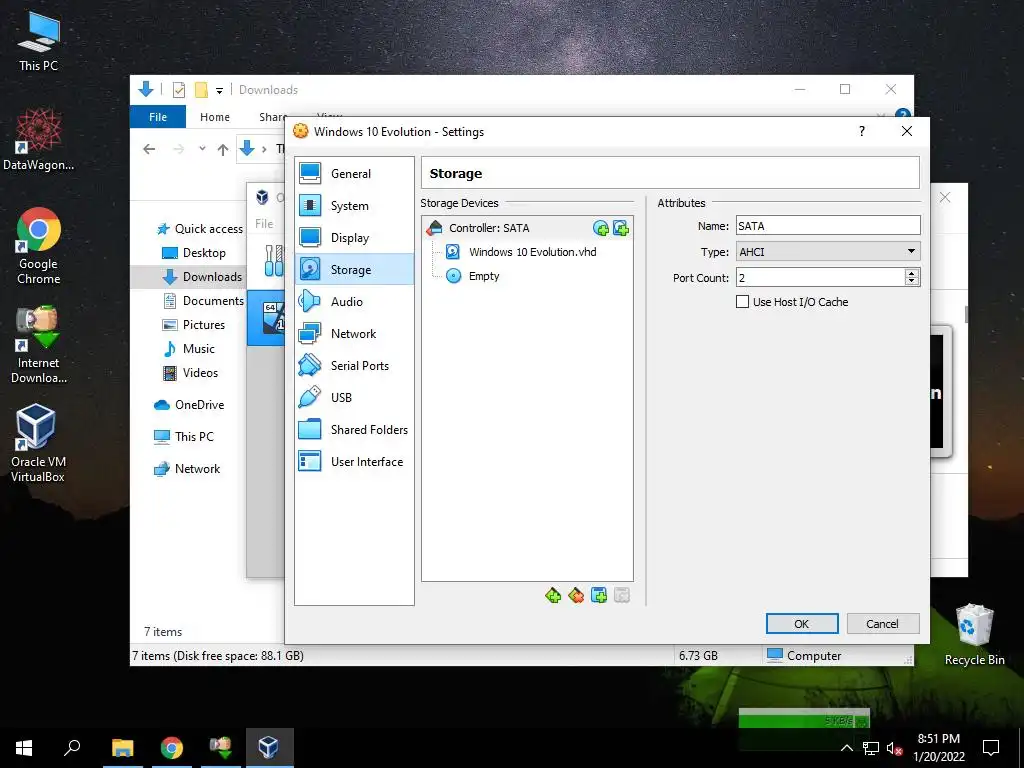Open the Audio settings category
1024x768 pixels.
click(x=355, y=302)
